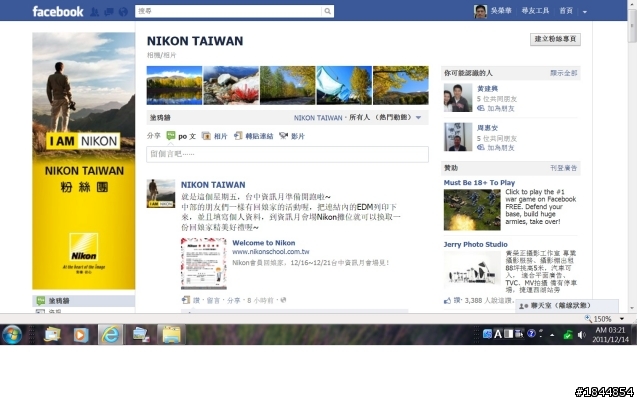
Task: Click the photo viewer taskbar icon
Action: point(141,335)
